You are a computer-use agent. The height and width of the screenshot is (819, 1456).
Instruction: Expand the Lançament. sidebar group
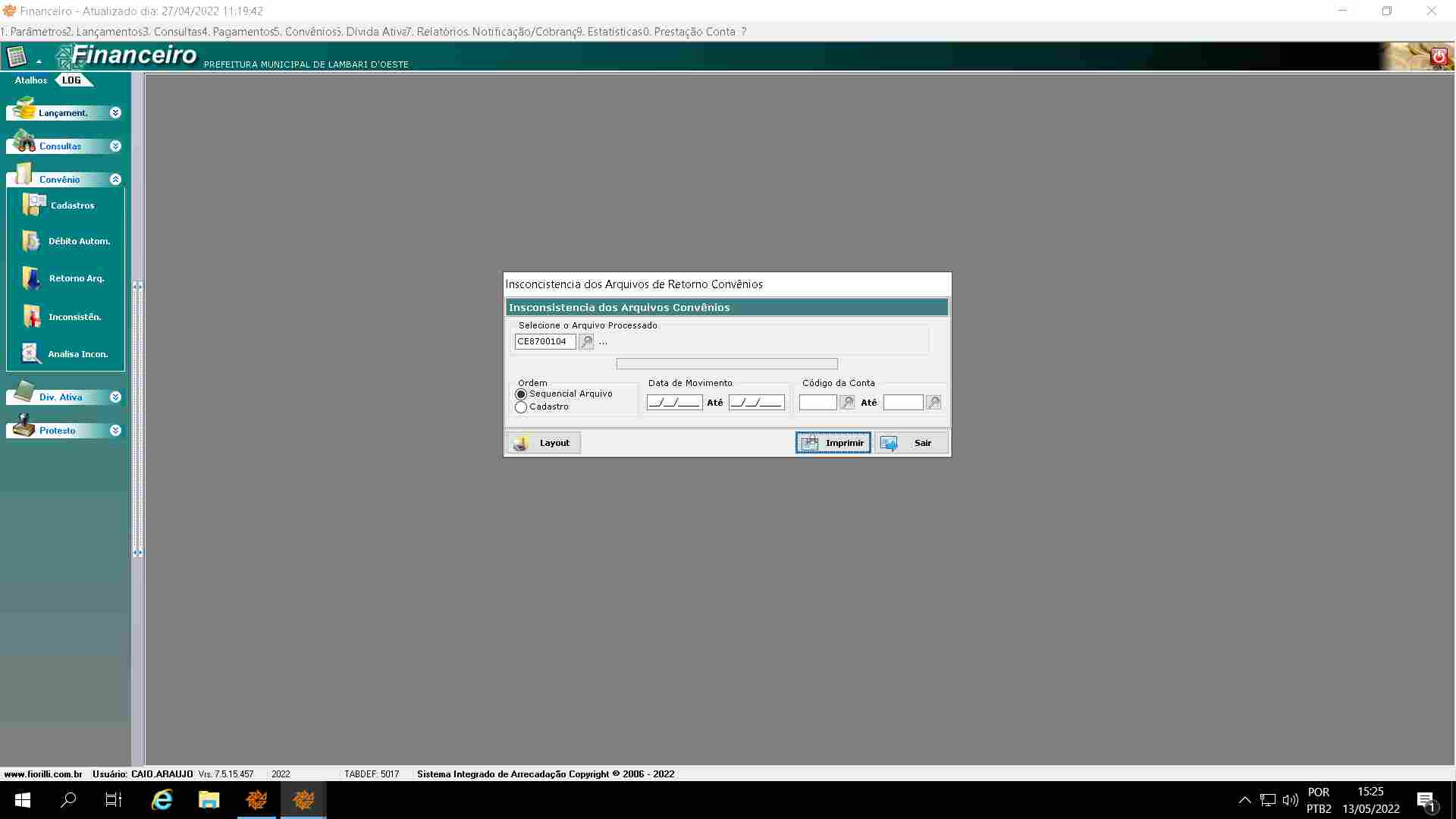pos(115,113)
